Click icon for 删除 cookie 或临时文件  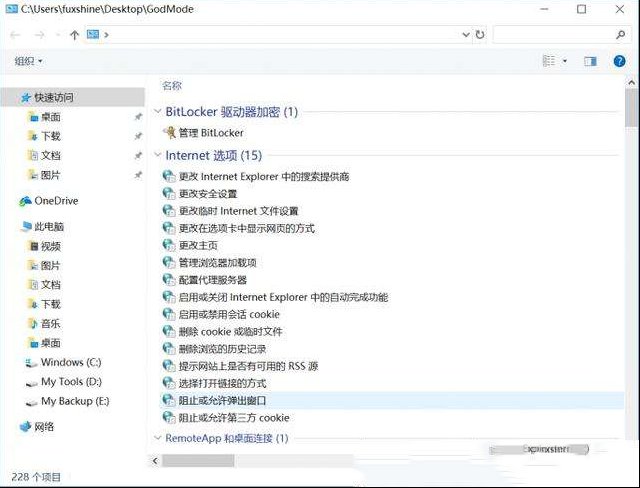click(169, 331)
